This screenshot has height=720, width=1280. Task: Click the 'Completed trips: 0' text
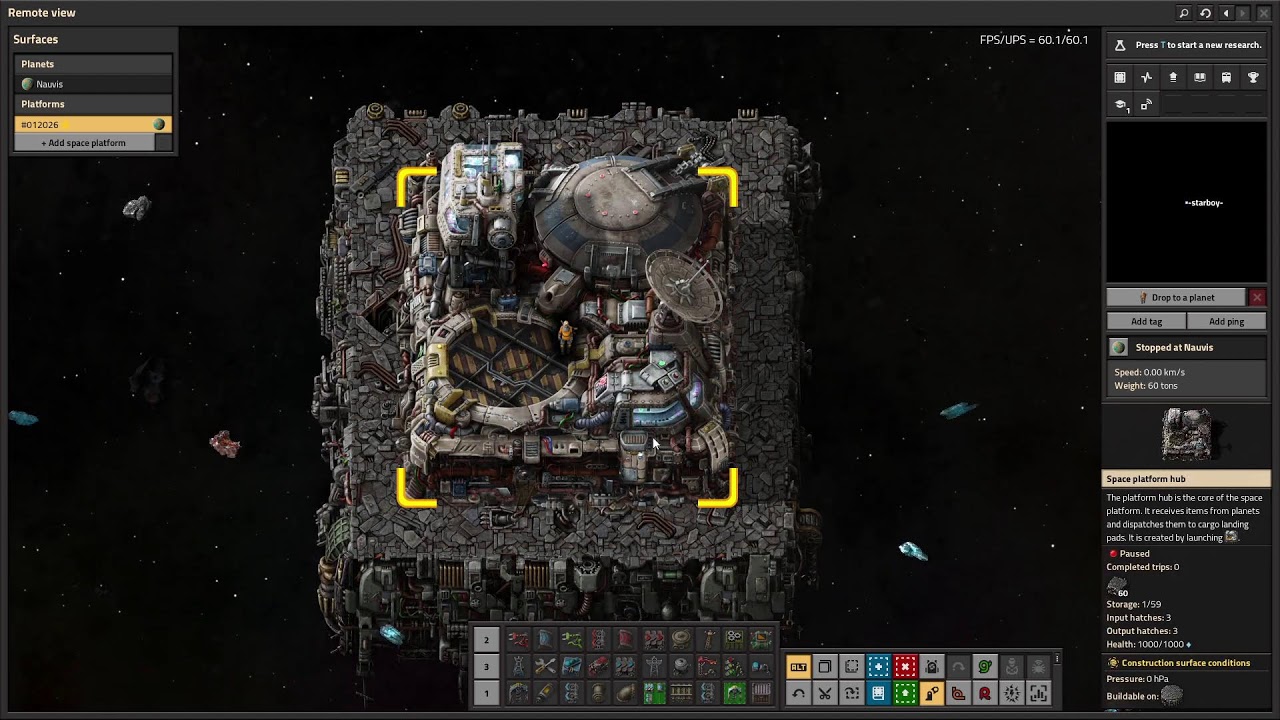pyautogui.click(x=1142, y=567)
